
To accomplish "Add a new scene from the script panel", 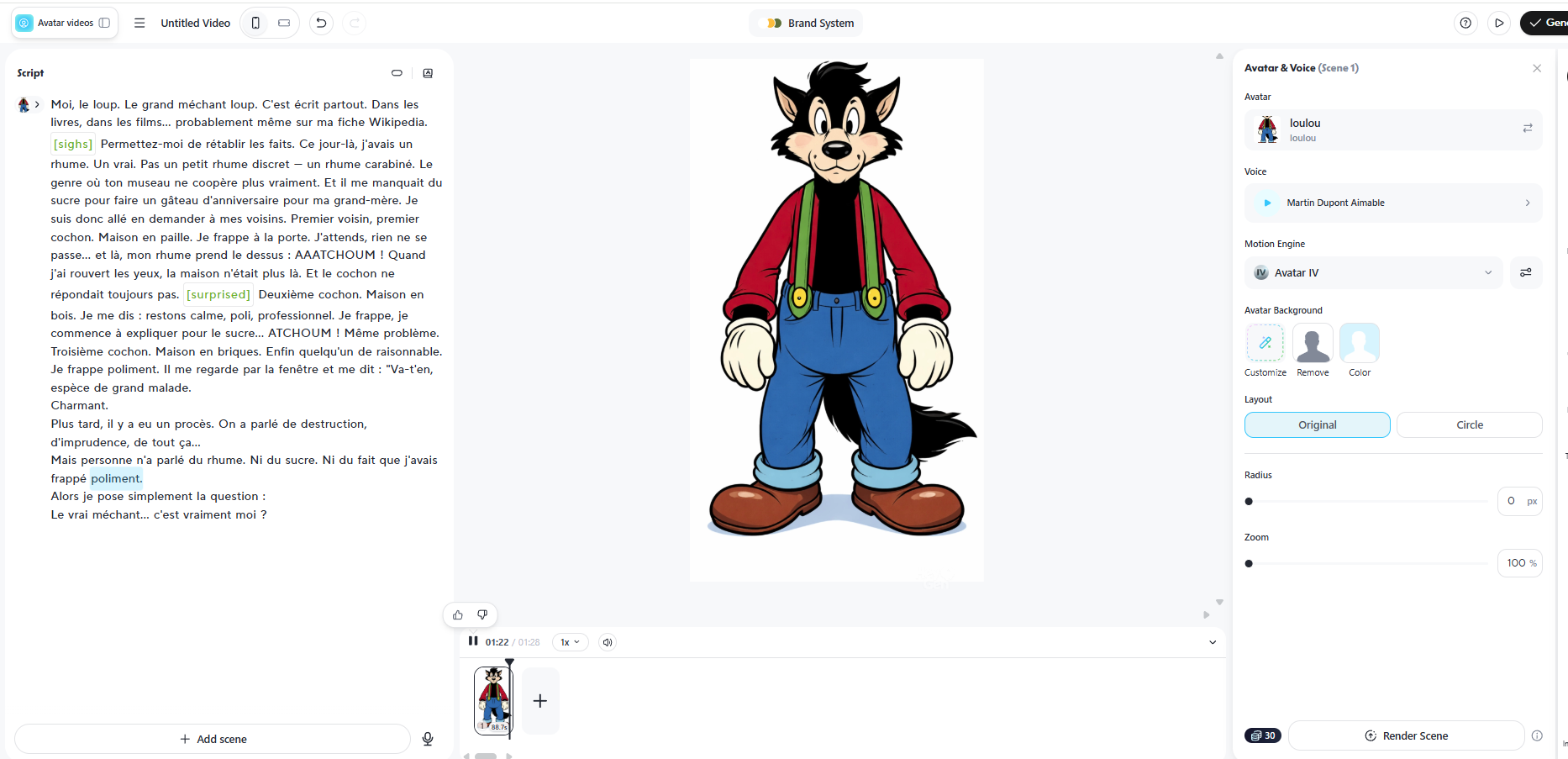I will click(x=213, y=739).
